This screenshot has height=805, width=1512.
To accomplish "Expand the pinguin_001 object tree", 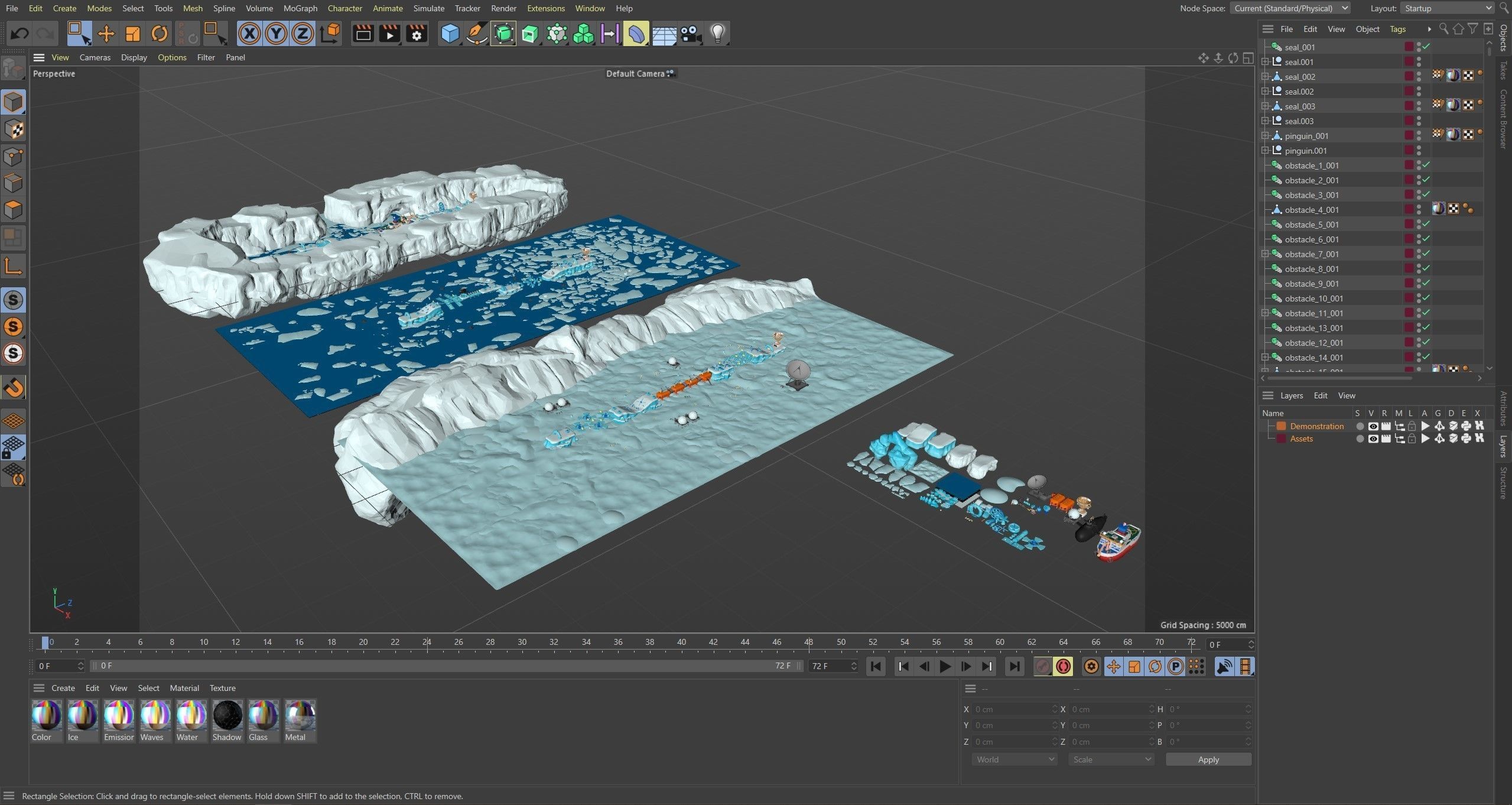I will [x=1265, y=135].
